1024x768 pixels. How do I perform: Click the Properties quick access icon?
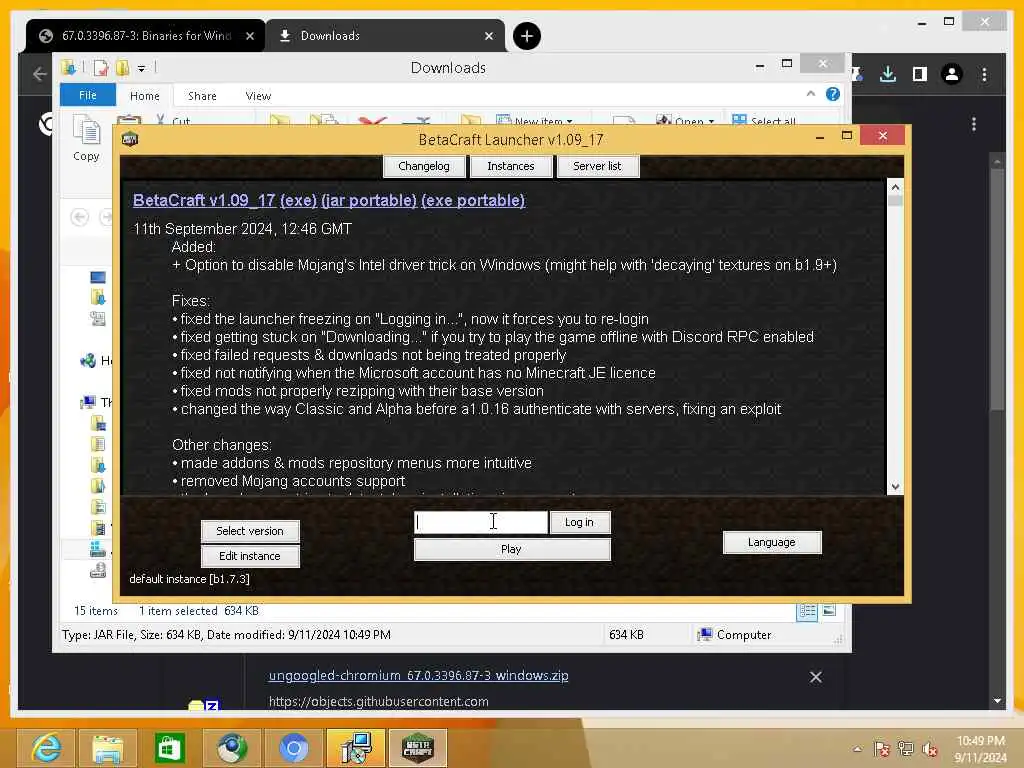coord(101,67)
